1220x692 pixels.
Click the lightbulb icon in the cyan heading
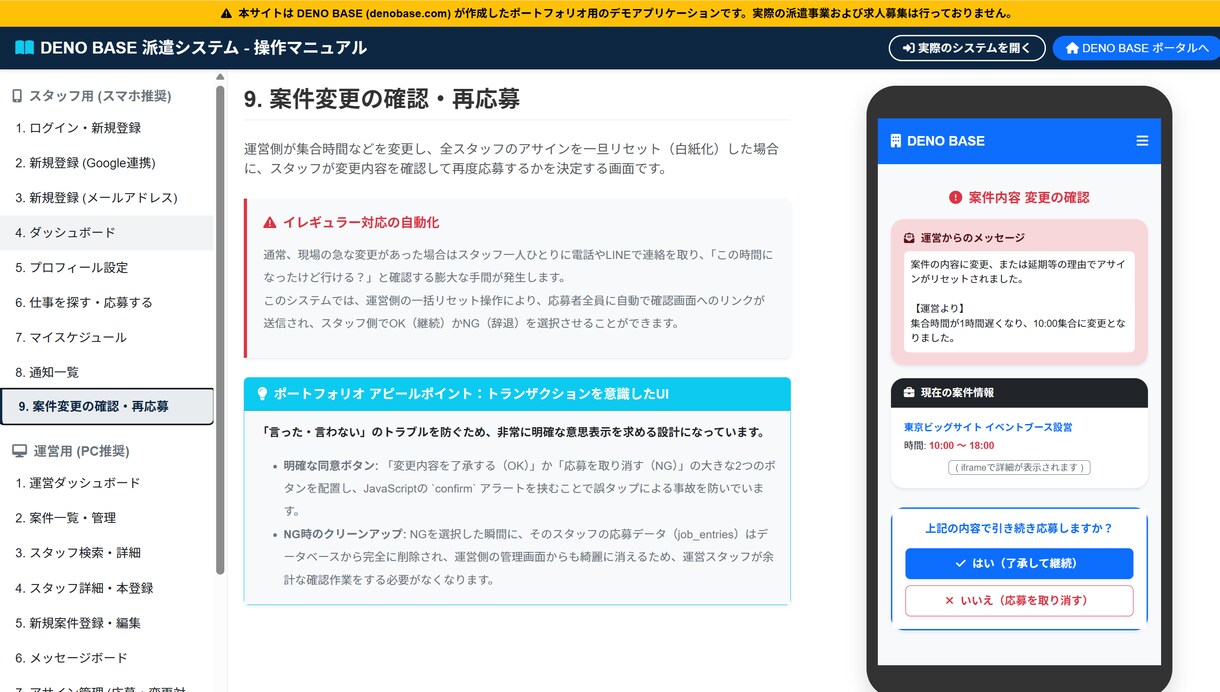pyautogui.click(x=263, y=394)
